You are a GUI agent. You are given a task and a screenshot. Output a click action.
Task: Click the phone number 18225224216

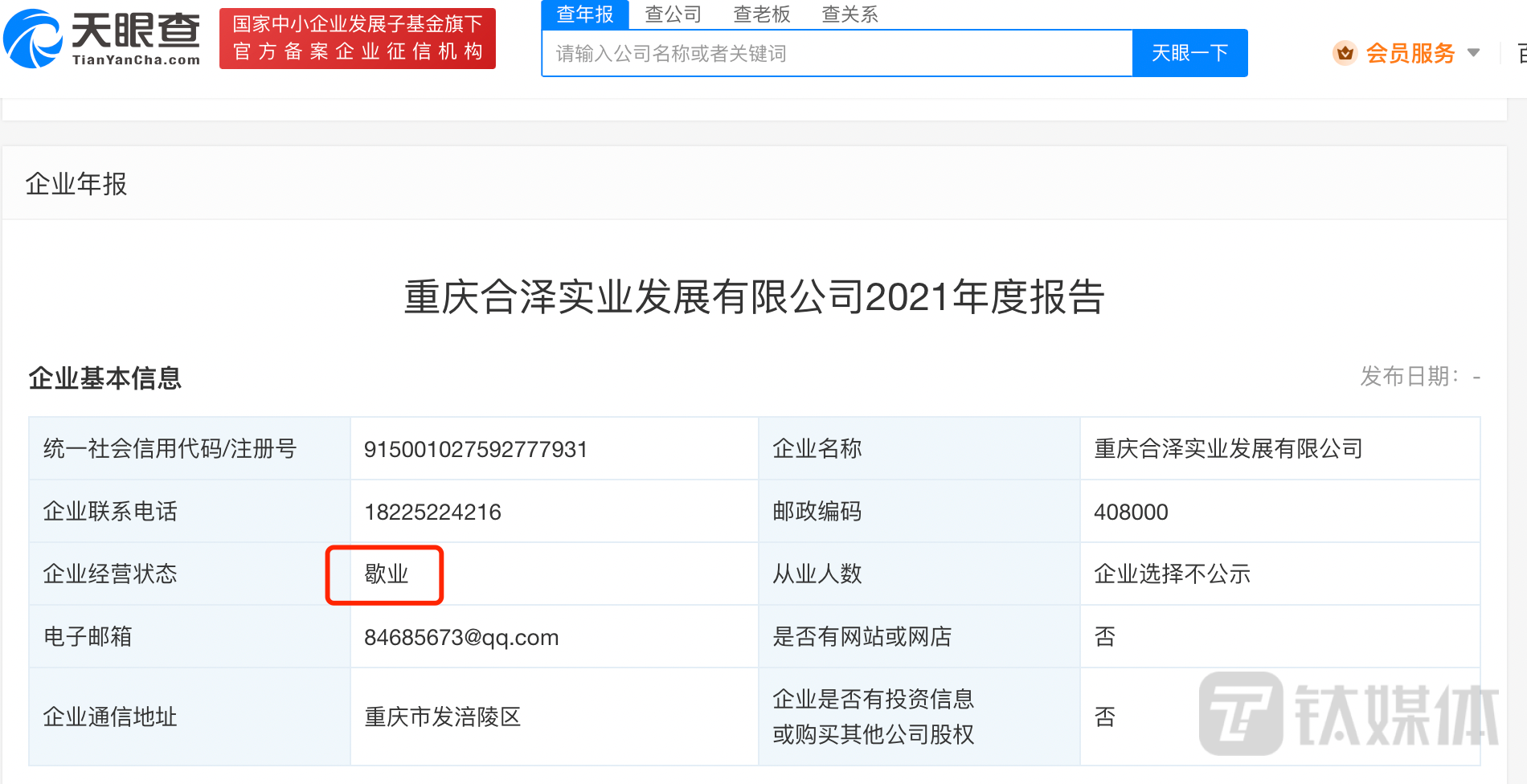[x=432, y=512]
